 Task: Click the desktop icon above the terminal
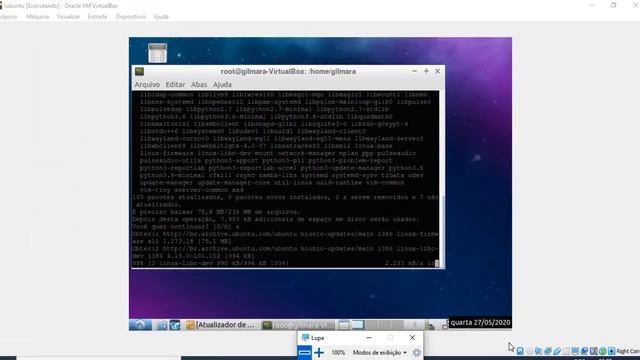[x=158, y=53]
